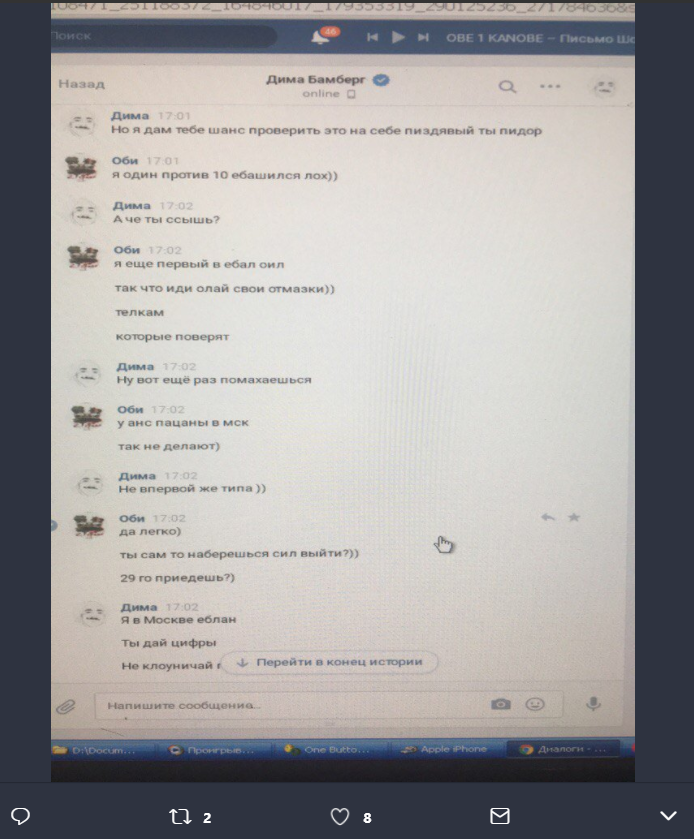
Task: Reply to the hovered Оби message
Action: [547, 517]
